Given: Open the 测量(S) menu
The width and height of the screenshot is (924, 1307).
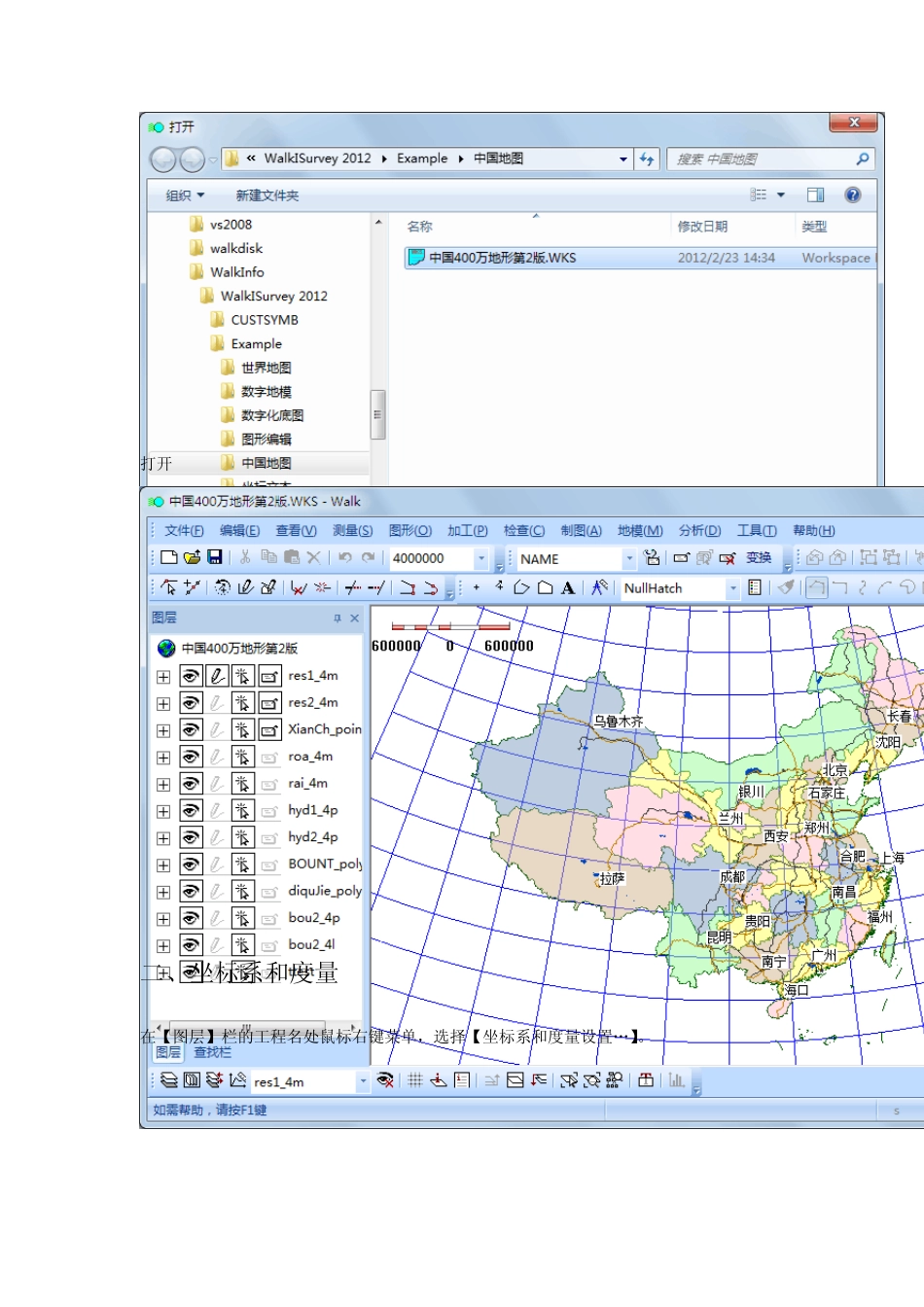Looking at the screenshot, I should click(352, 530).
